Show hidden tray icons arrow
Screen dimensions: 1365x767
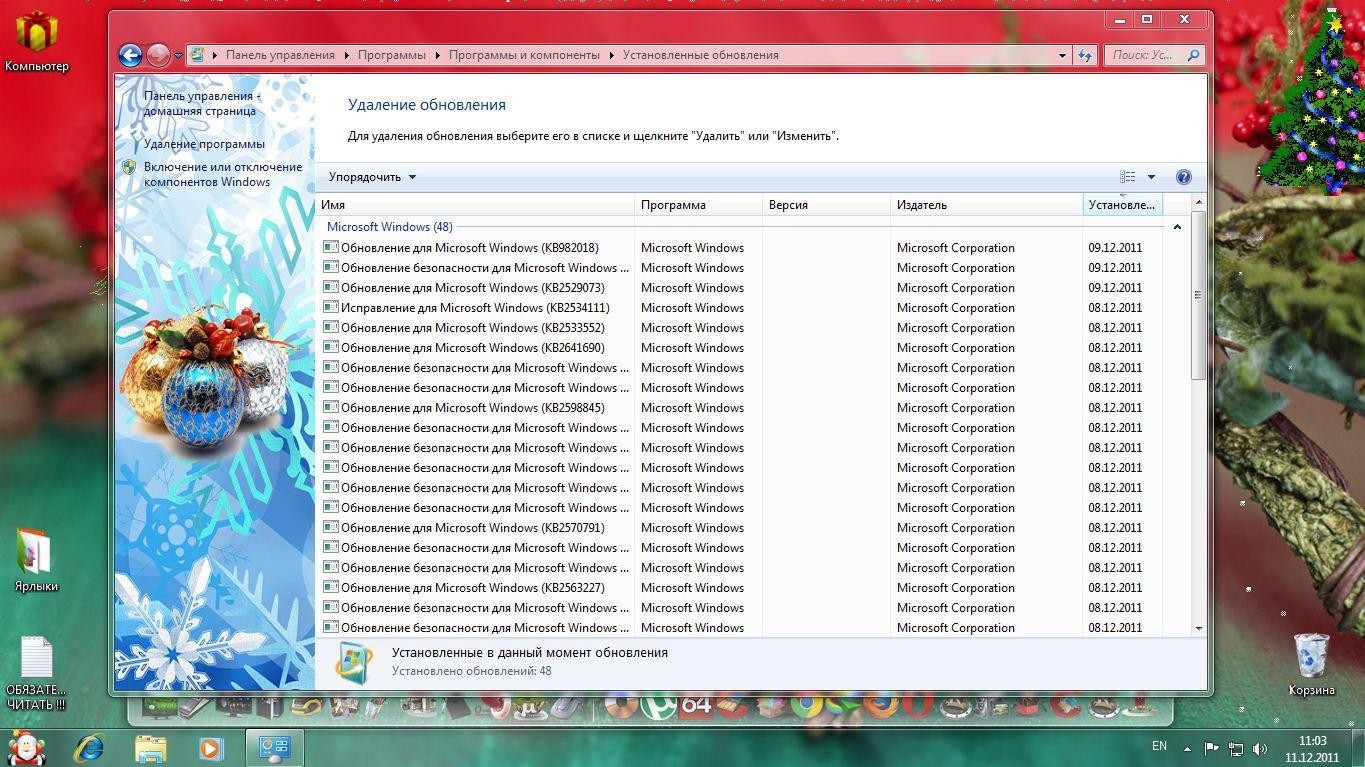(1187, 748)
